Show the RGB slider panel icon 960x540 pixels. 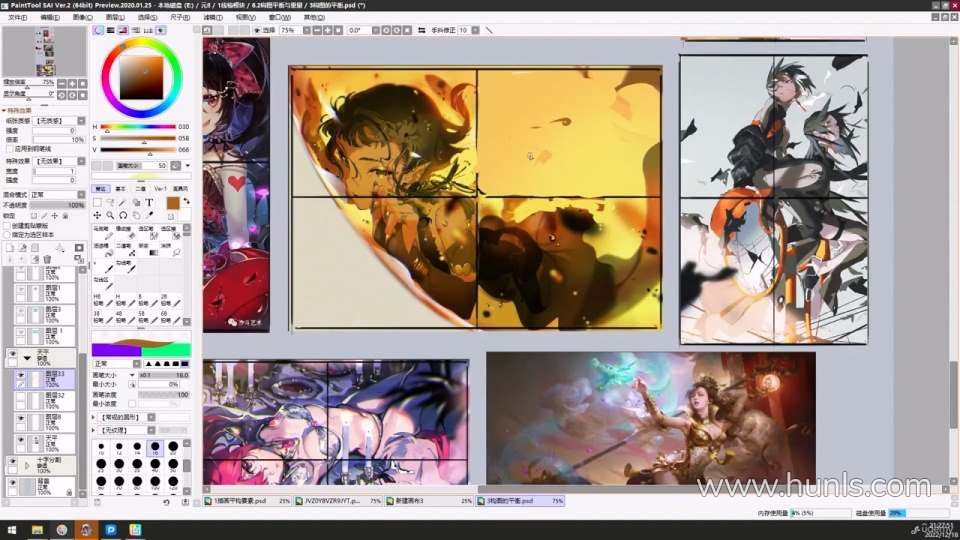(111, 30)
